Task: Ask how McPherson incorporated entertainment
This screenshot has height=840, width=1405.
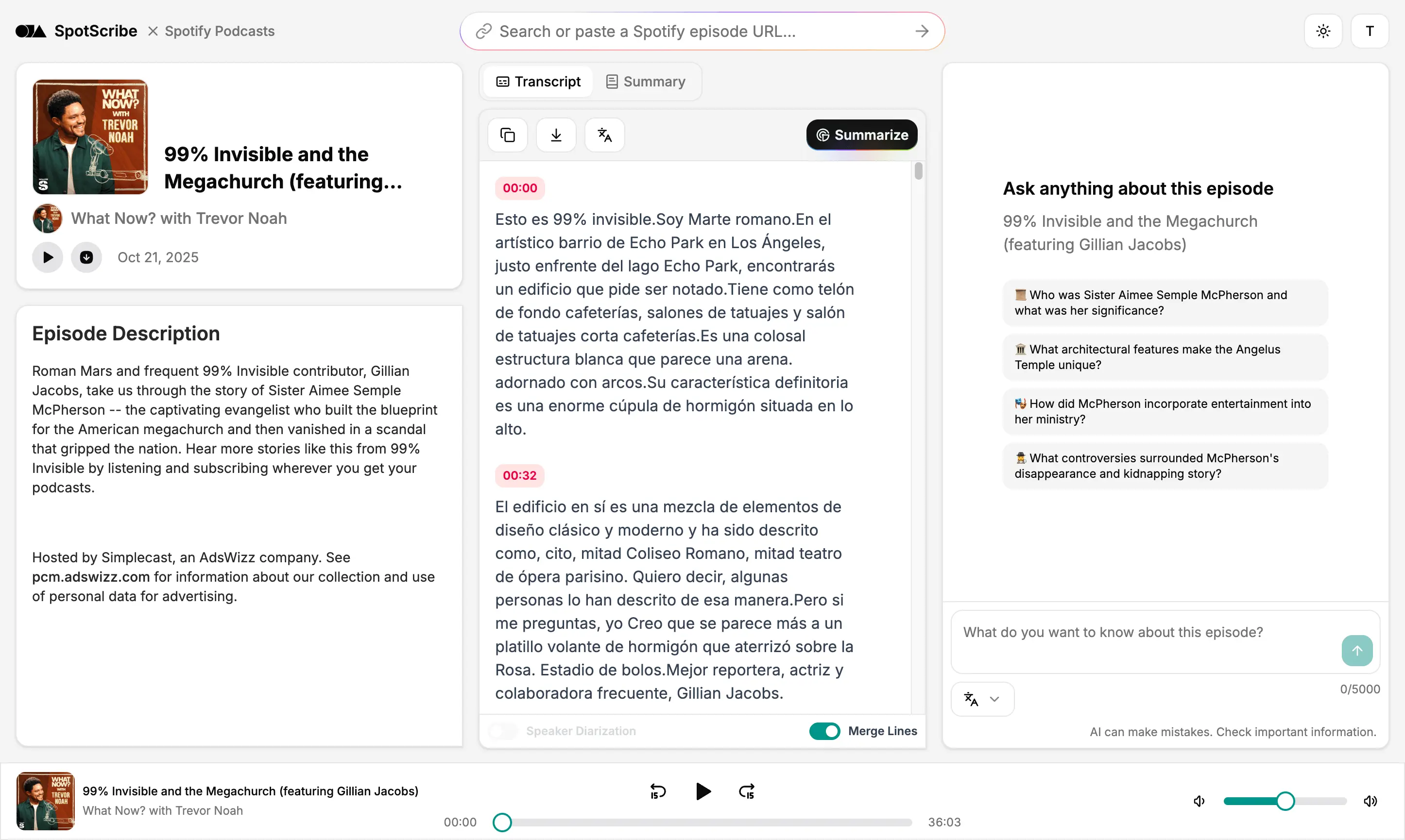Action: click(1165, 412)
